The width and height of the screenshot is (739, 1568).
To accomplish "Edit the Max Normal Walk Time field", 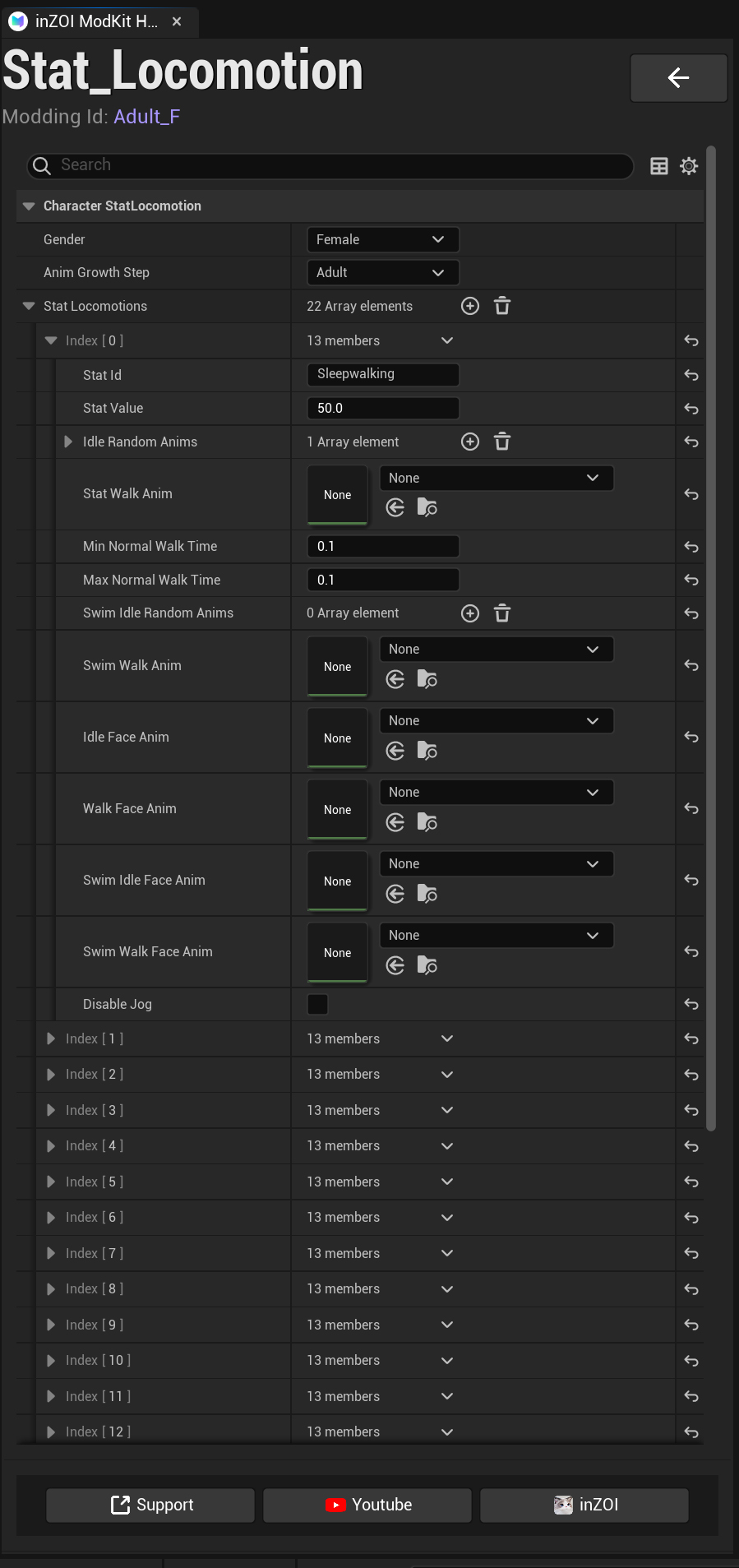I will tap(383, 580).
